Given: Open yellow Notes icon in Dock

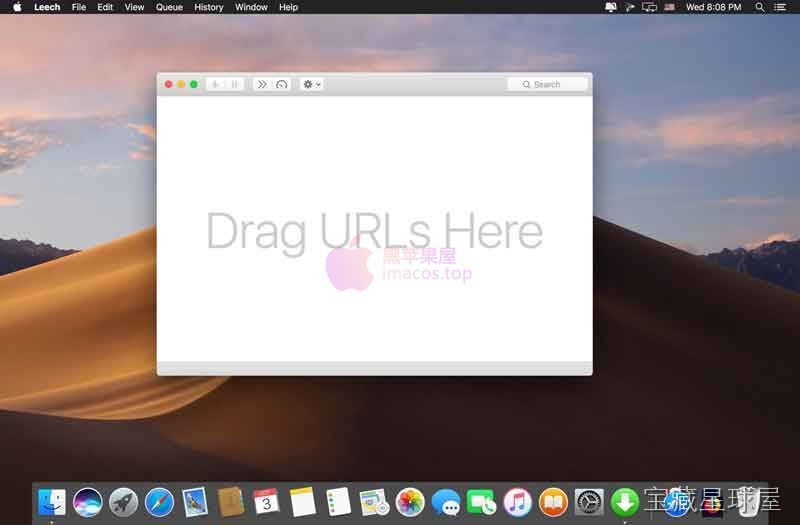Looking at the screenshot, I should [x=303, y=502].
